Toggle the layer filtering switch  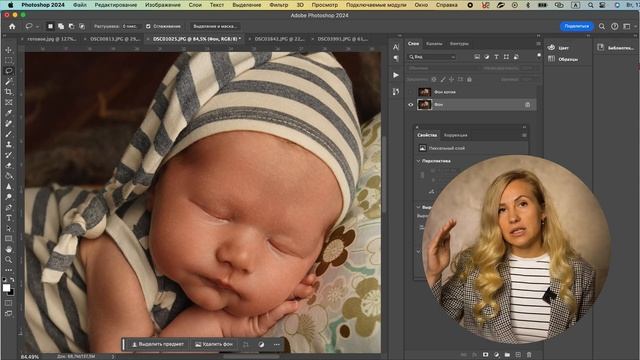539,56
